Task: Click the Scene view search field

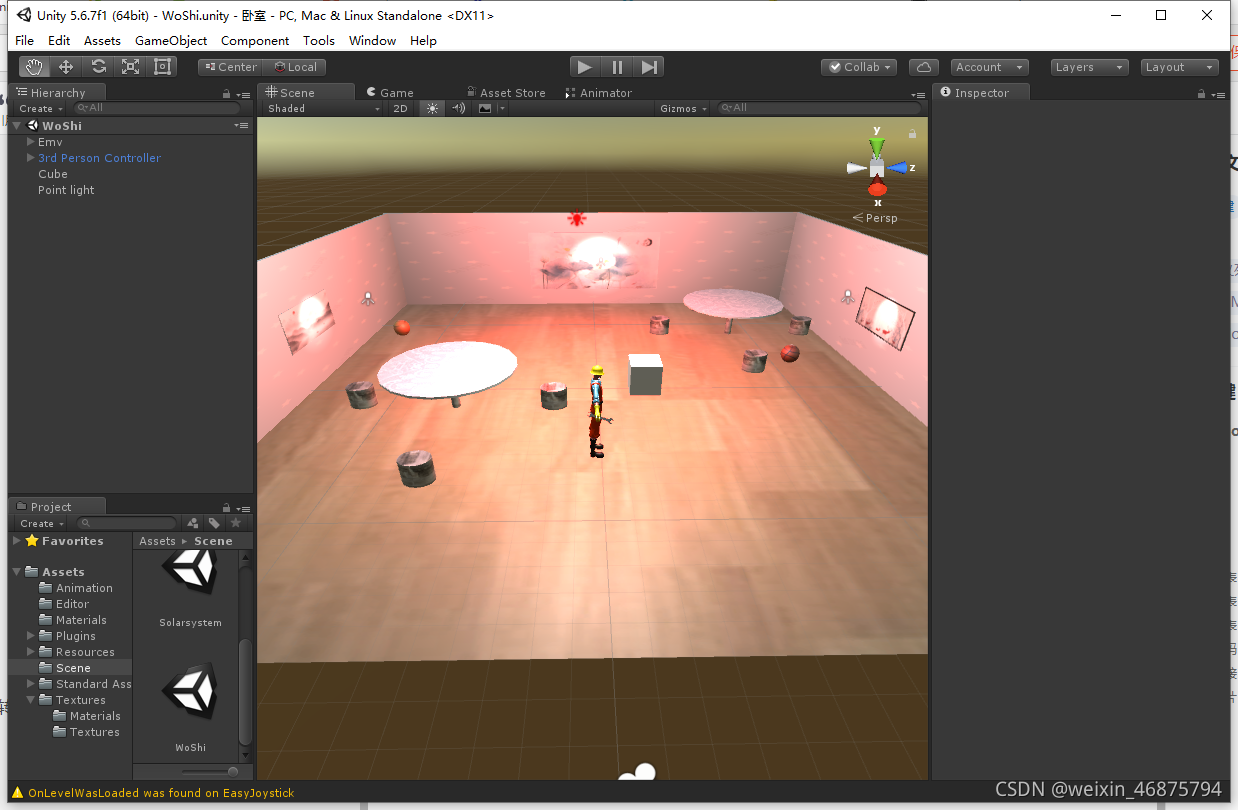Action: coord(818,108)
